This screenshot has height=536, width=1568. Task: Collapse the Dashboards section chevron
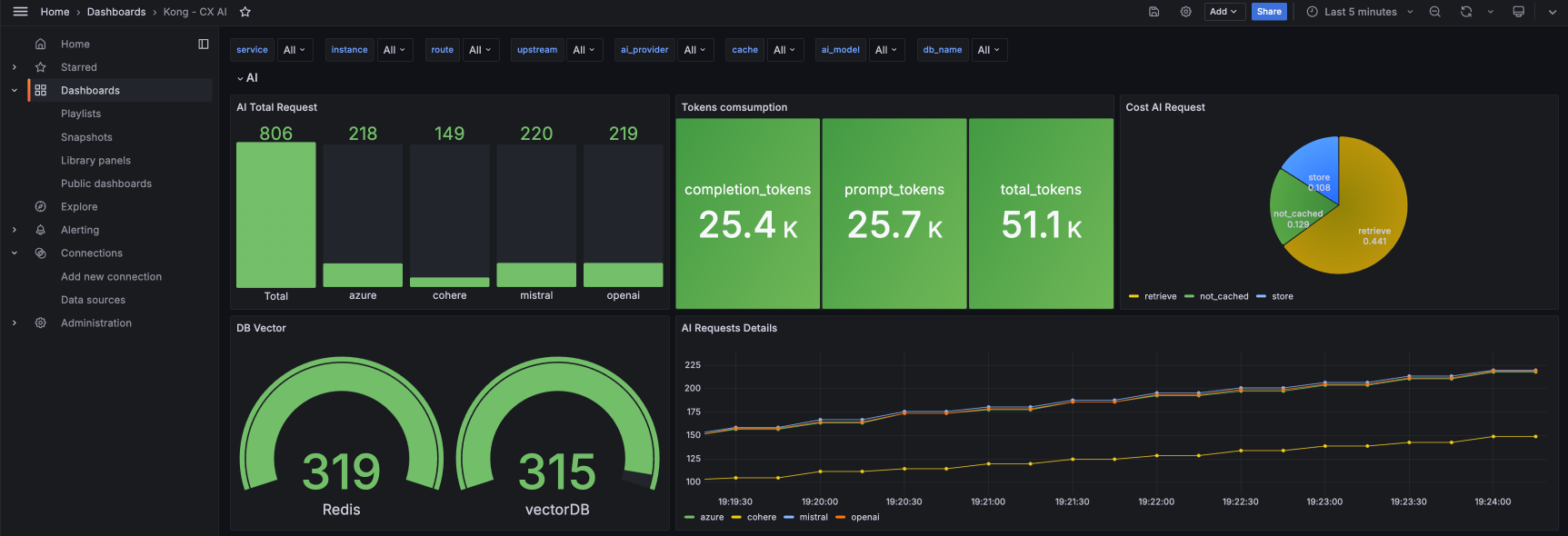pos(15,90)
